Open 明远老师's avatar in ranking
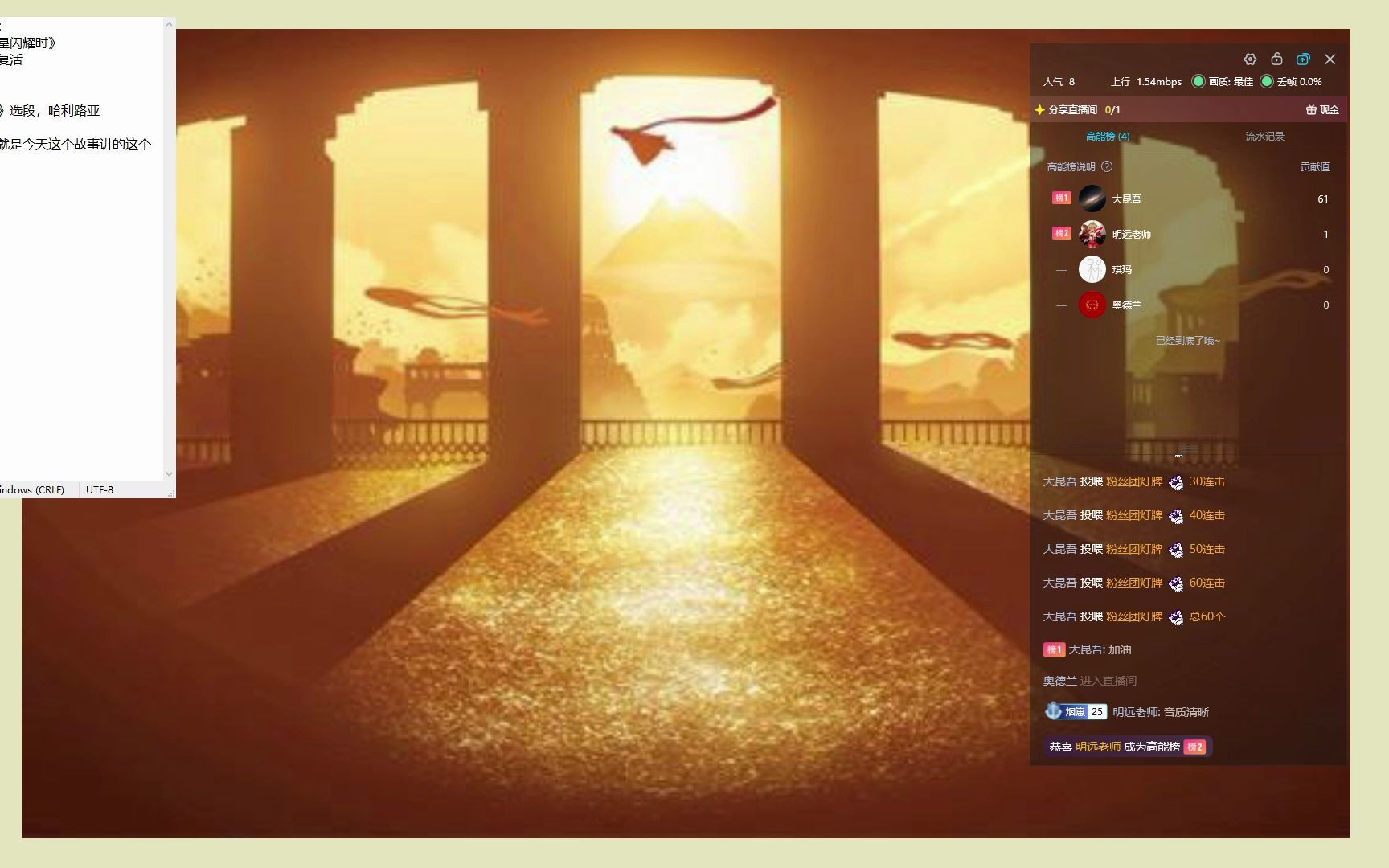The height and width of the screenshot is (868, 1389). pyautogui.click(x=1092, y=234)
